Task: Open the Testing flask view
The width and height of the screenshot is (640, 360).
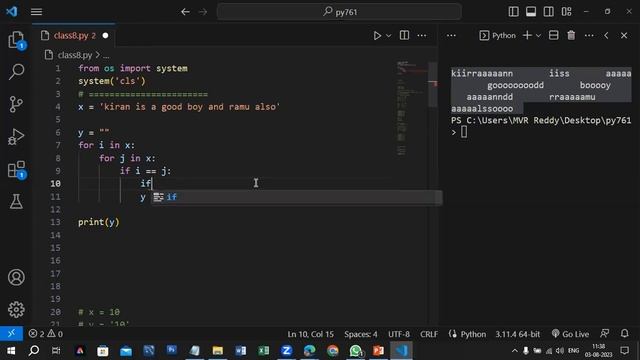Action: pyautogui.click(x=16, y=201)
